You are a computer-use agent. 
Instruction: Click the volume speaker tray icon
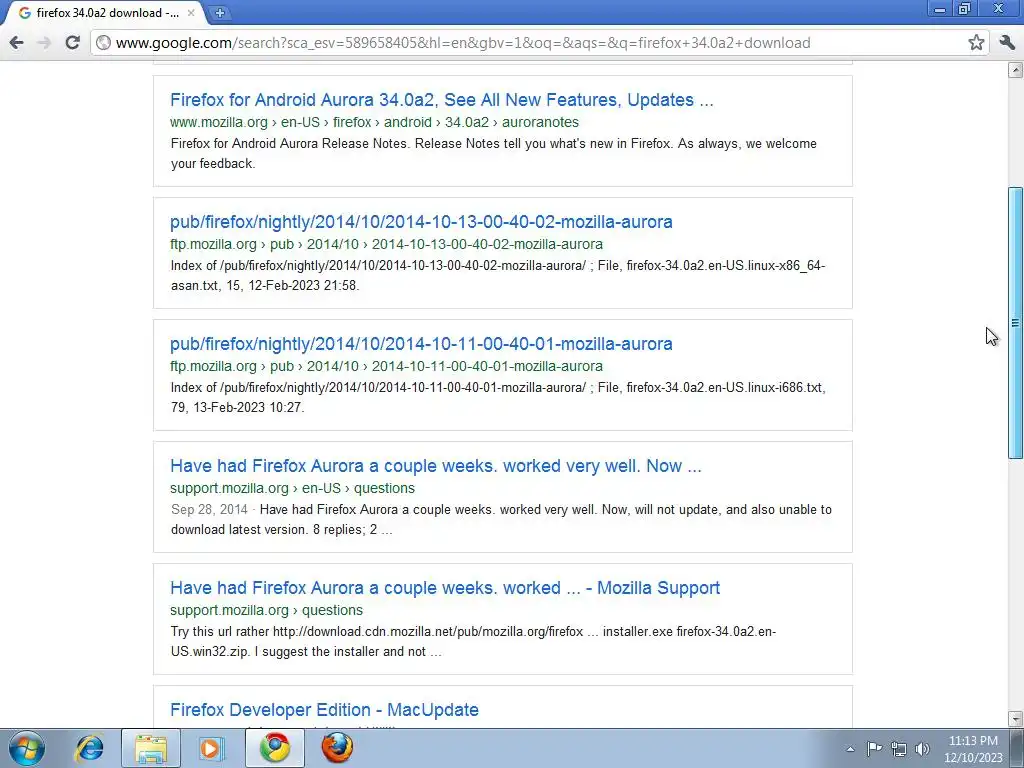coord(922,749)
